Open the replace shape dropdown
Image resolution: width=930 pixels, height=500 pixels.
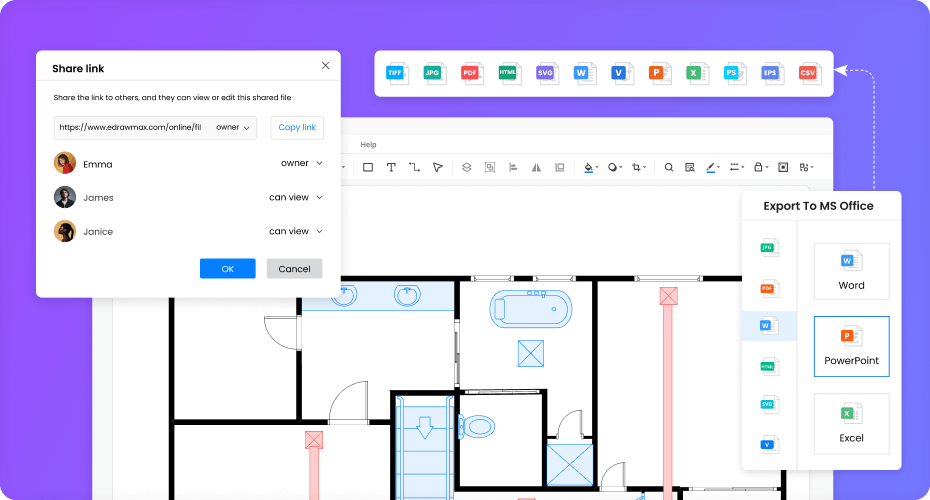click(x=806, y=167)
